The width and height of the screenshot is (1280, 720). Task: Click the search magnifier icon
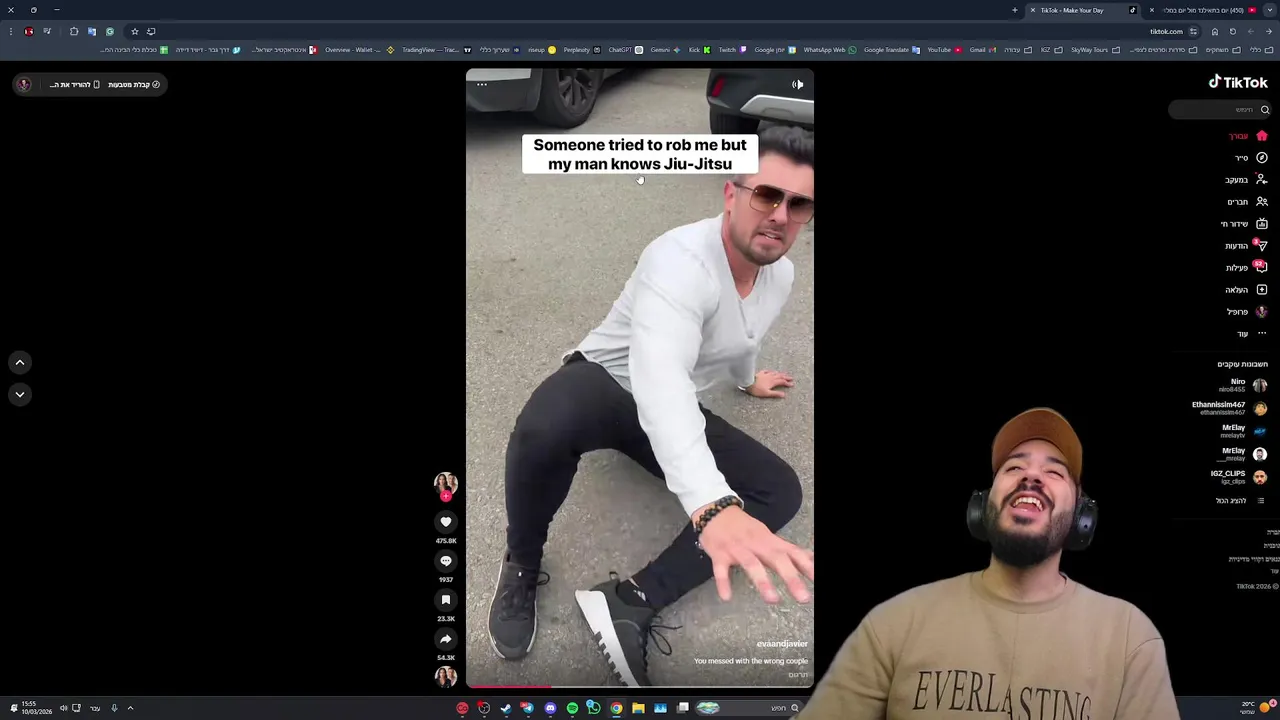1265,110
